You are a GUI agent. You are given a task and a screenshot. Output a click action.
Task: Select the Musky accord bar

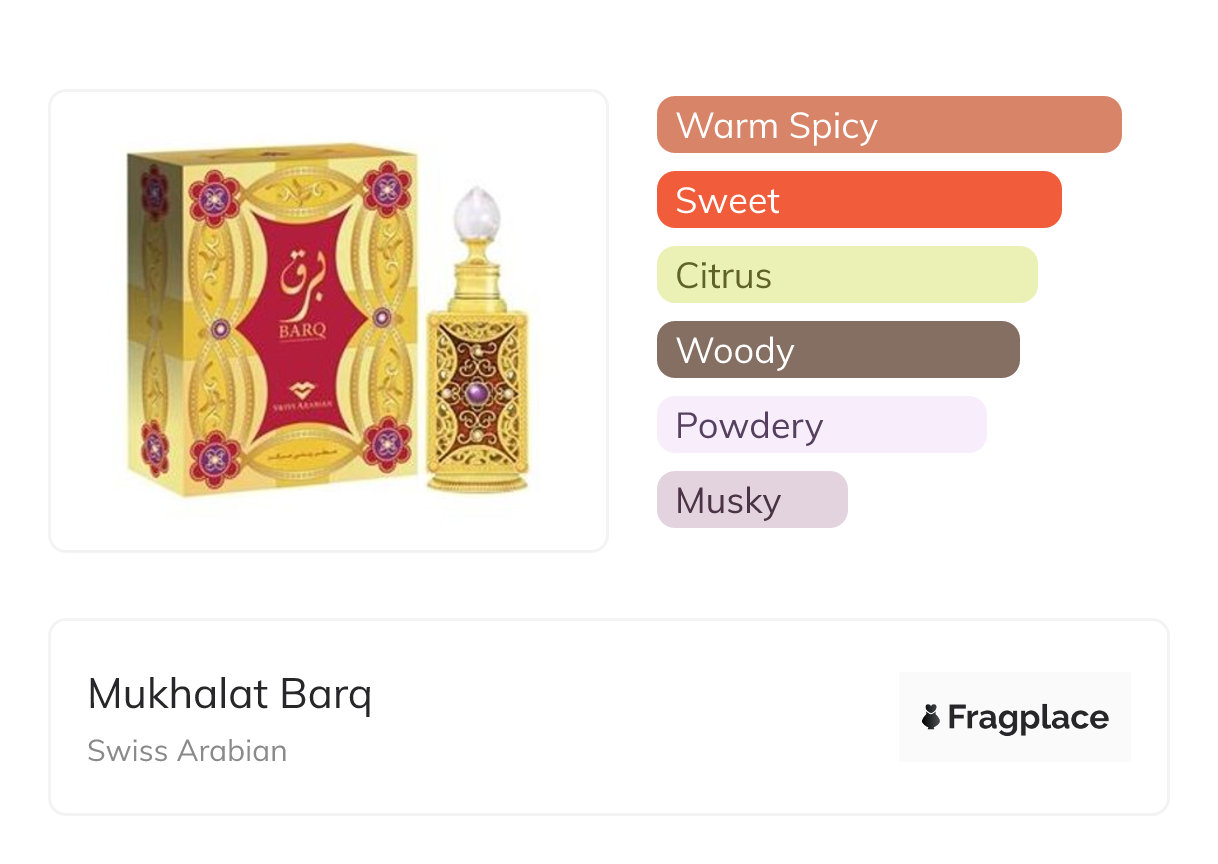(x=751, y=500)
